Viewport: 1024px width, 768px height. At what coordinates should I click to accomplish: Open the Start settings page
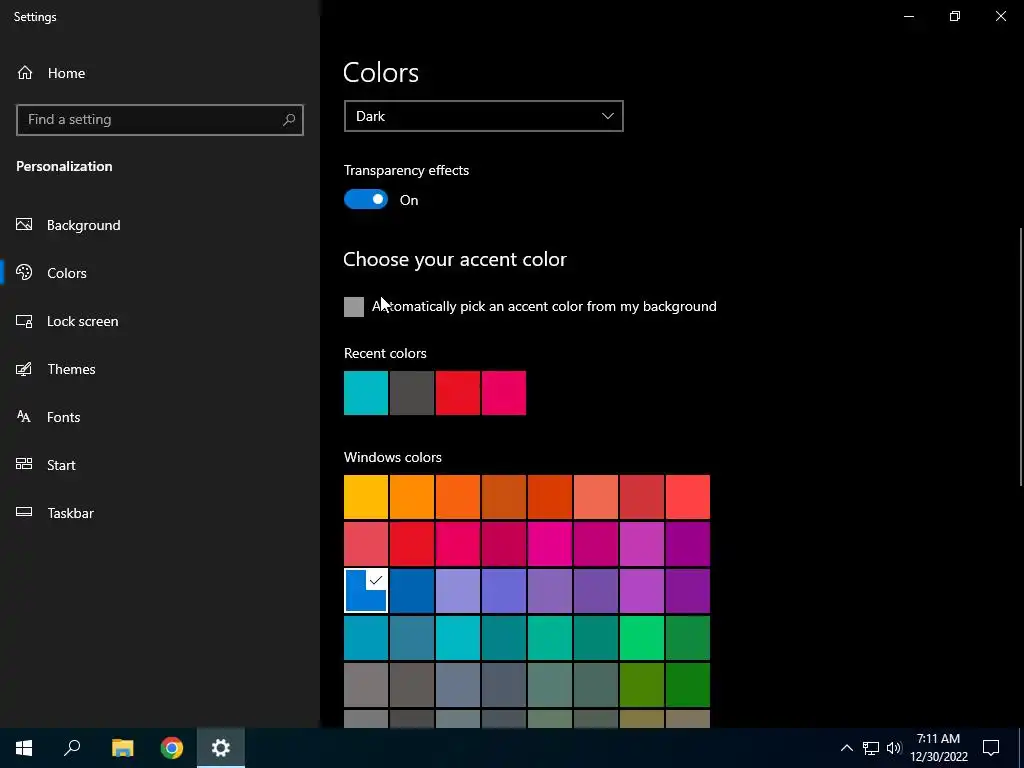(61, 465)
